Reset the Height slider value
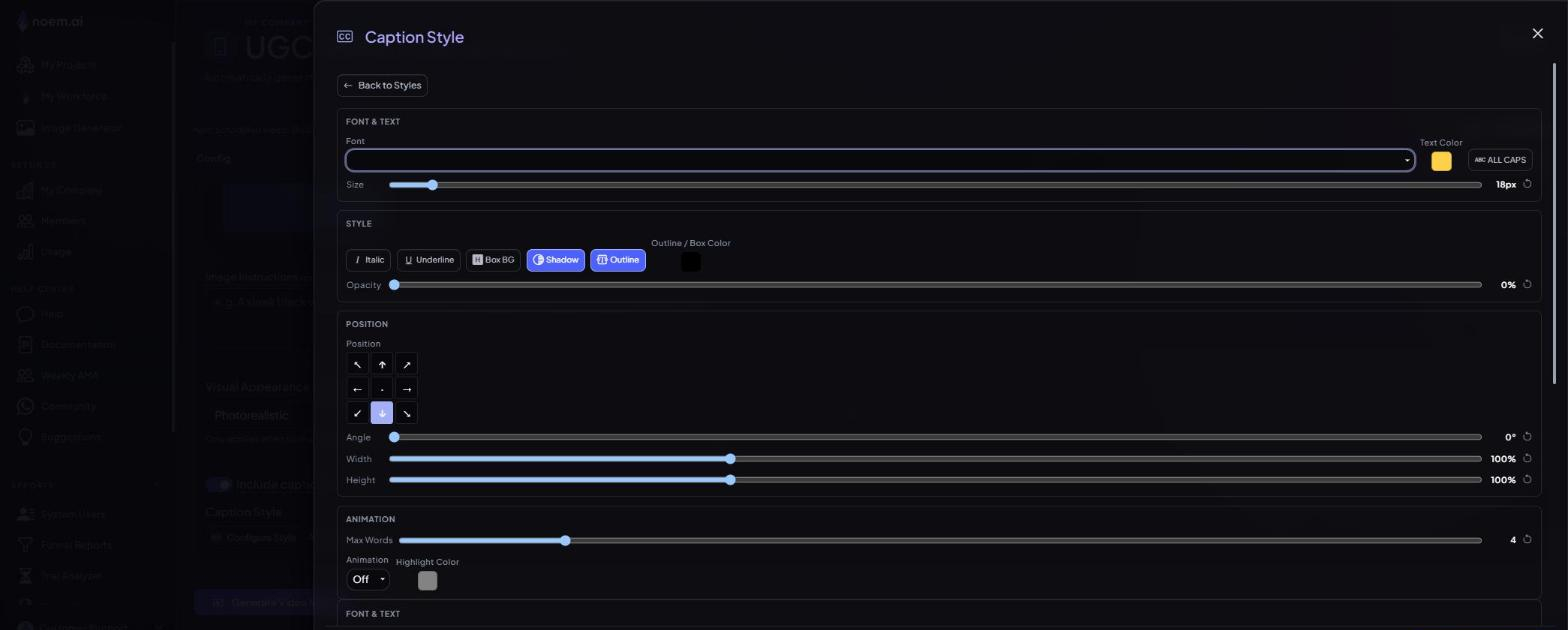The height and width of the screenshot is (630, 1568). pos(1527,480)
